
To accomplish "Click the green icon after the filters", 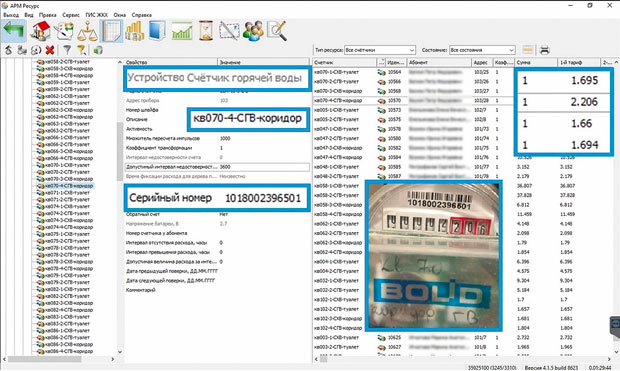I will (98, 50).
